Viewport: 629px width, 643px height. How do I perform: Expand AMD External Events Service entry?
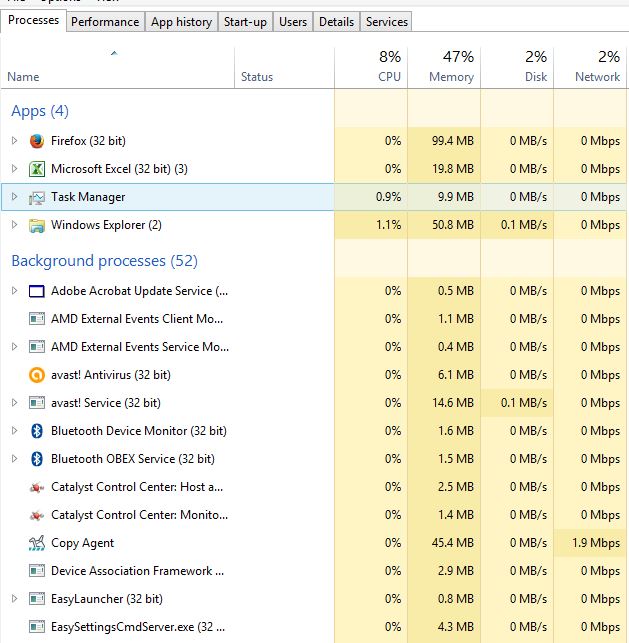[14, 347]
